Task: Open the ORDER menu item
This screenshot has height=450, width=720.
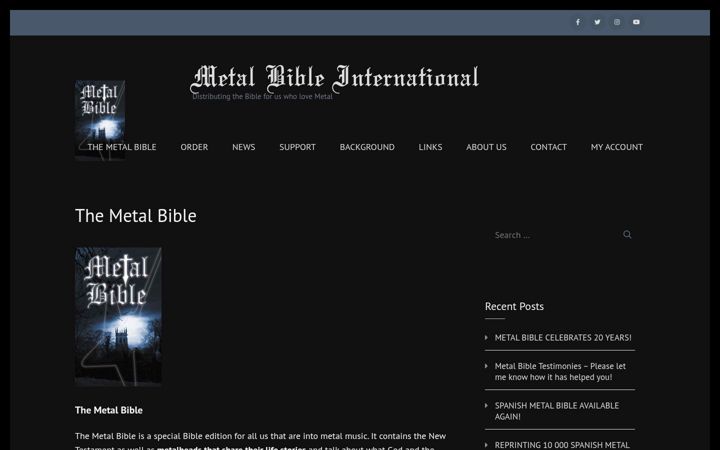Action: (194, 147)
